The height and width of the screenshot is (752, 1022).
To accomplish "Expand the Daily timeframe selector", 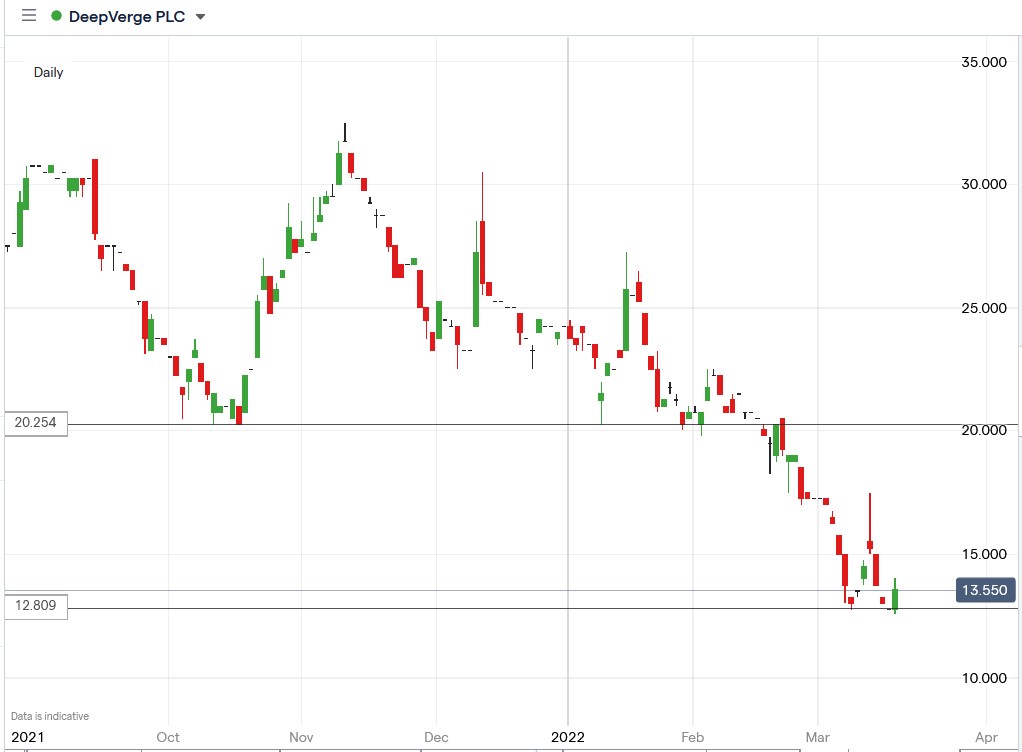I will pyautogui.click(x=49, y=72).
